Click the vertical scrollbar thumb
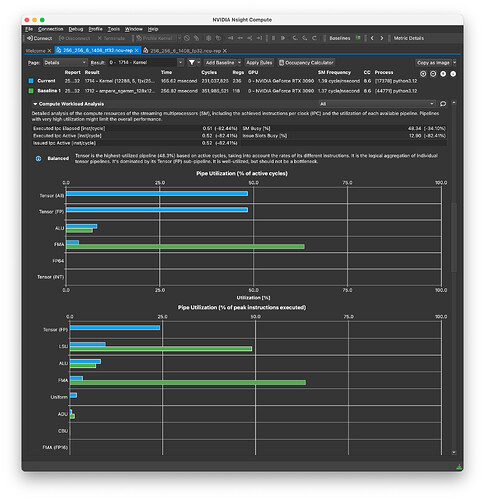The height and width of the screenshot is (500, 485). coord(454,237)
